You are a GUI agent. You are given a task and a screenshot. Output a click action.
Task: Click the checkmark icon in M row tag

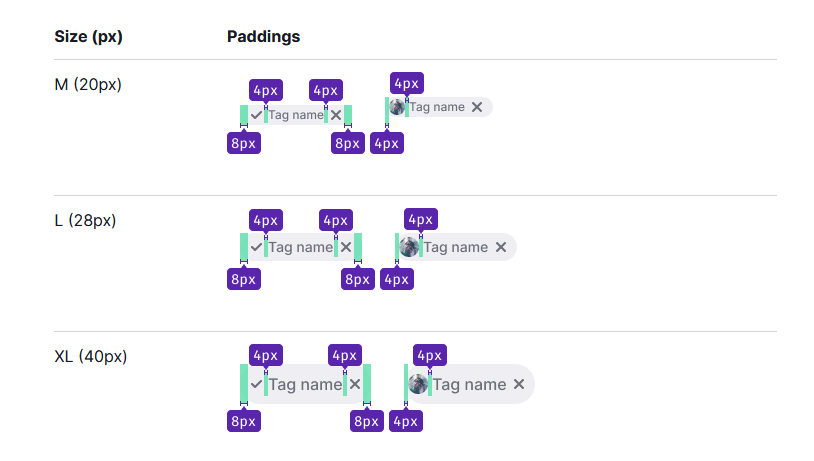(256, 115)
